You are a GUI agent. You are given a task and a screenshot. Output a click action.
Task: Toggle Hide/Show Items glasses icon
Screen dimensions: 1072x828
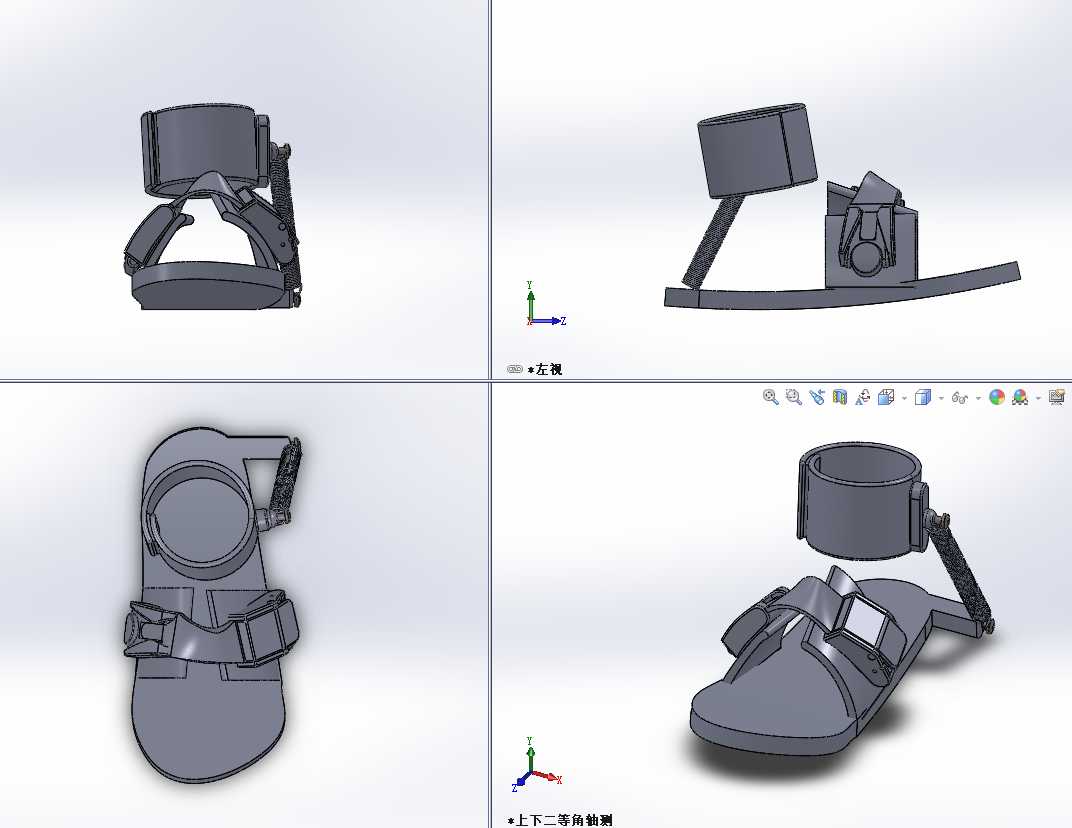pos(958,397)
